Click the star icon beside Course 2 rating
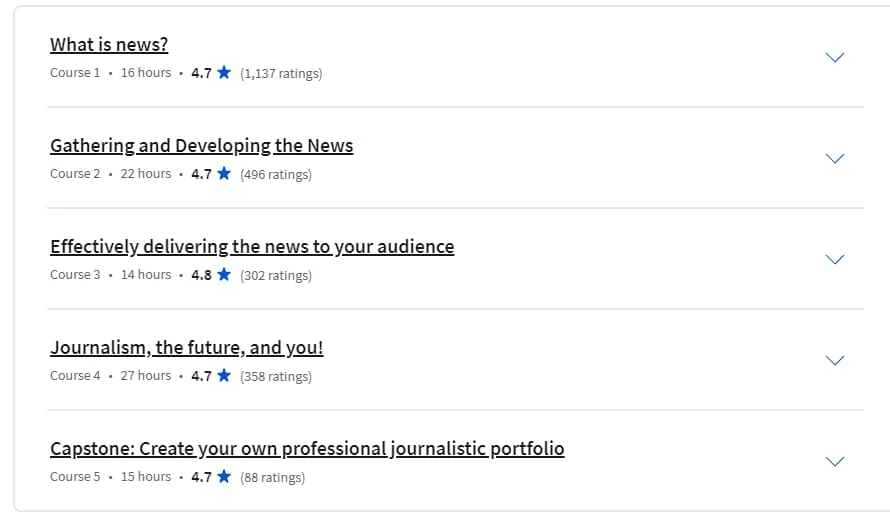 pyautogui.click(x=224, y=173)
